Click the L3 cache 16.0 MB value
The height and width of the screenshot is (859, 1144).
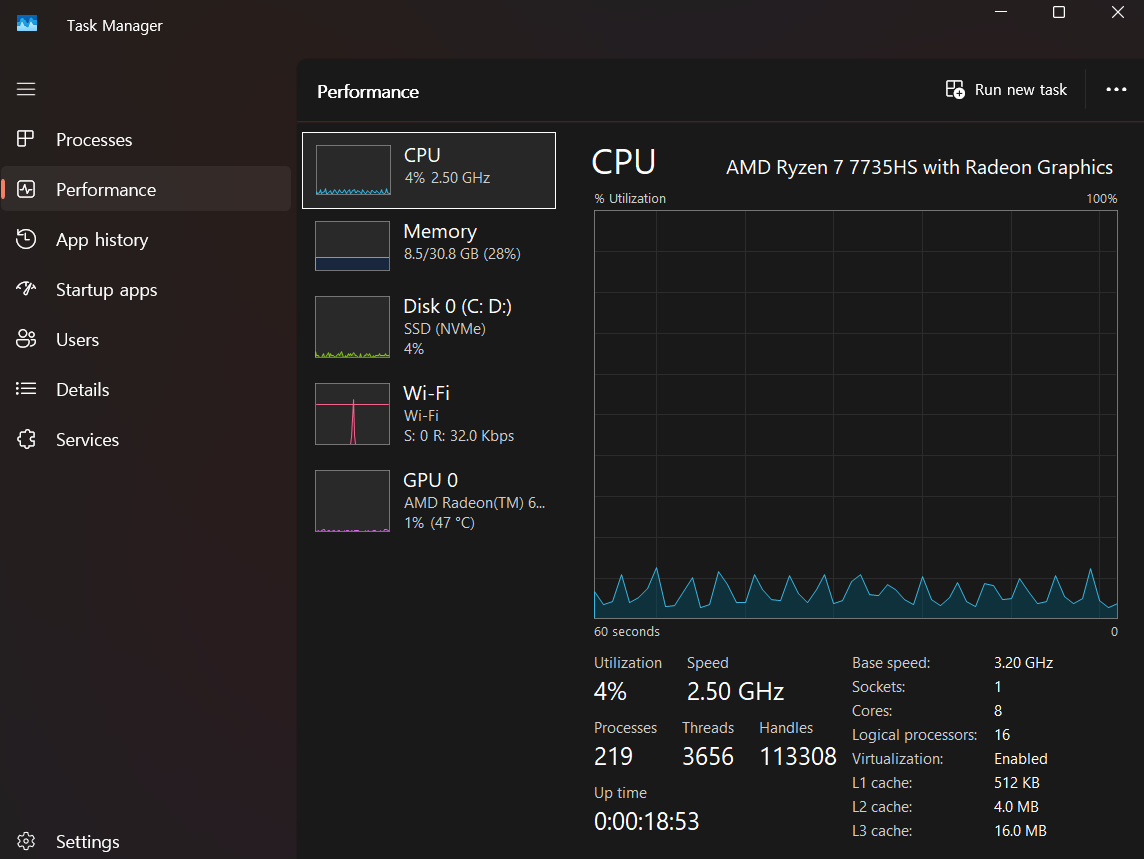[1020, 831]
